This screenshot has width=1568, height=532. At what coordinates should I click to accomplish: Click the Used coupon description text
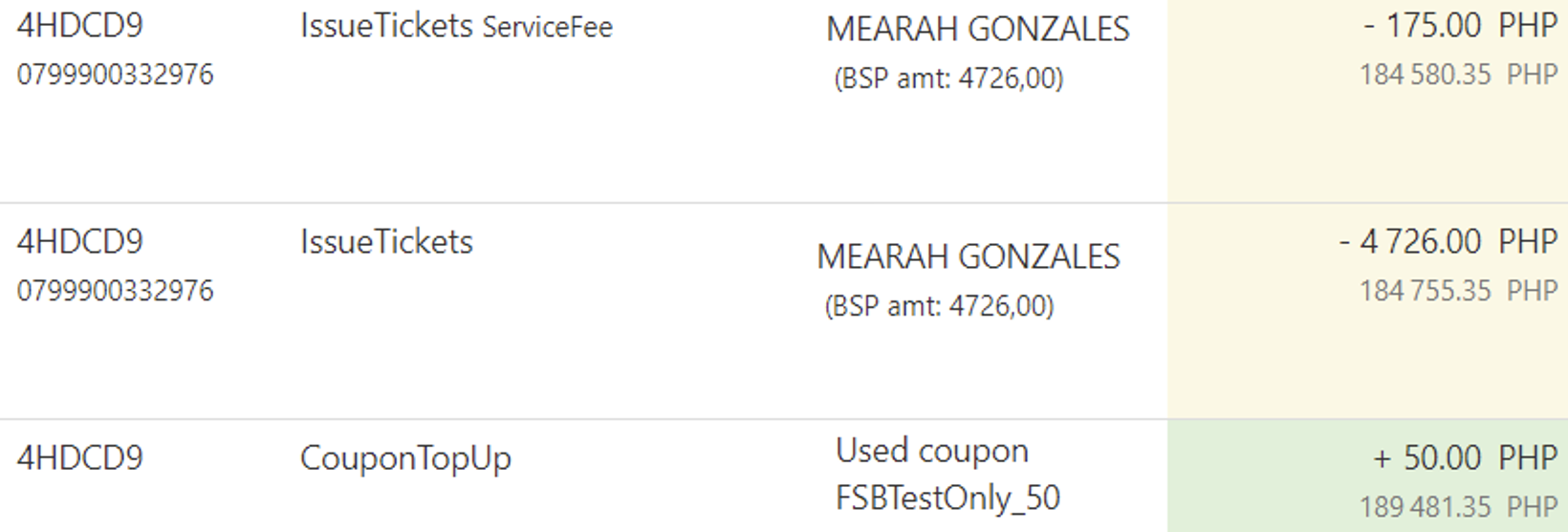tap(931, 451)
